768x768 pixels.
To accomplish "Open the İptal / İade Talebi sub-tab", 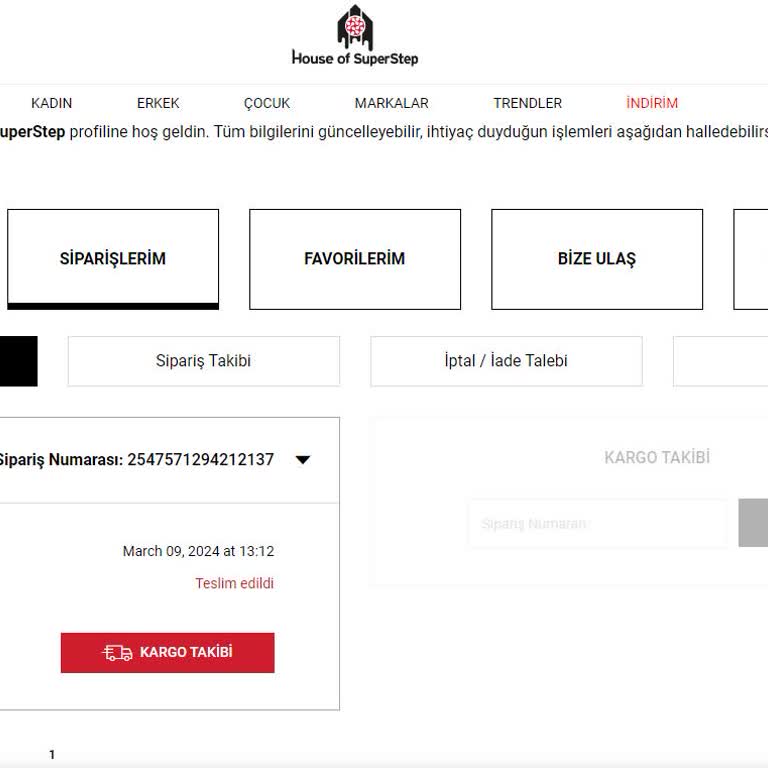I will click(x=506, y=361).
